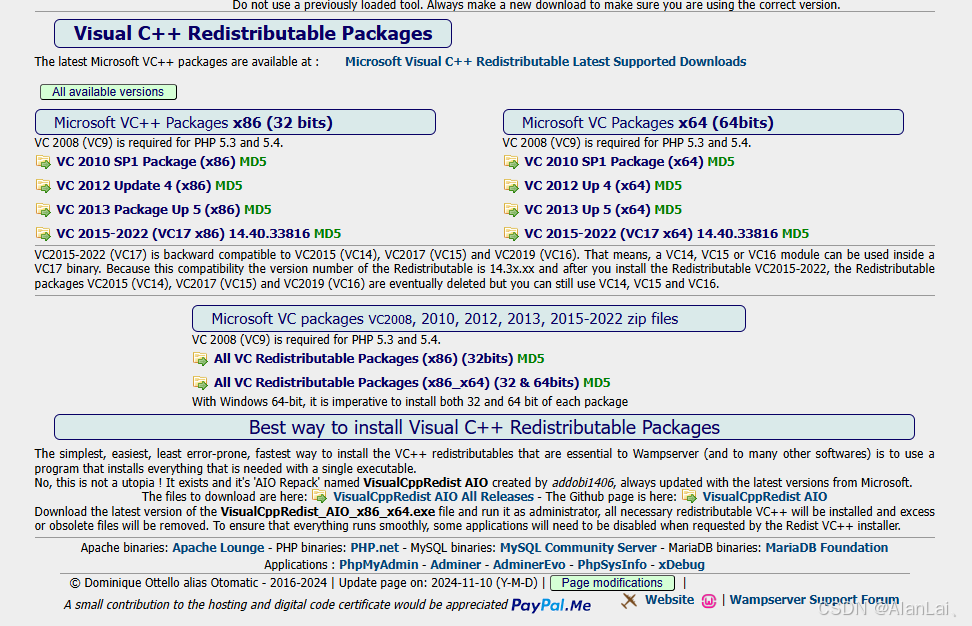Click folder icon beside VC 2012 Update 4 x86
Screen dimensions: 972x626
[43, 186]
